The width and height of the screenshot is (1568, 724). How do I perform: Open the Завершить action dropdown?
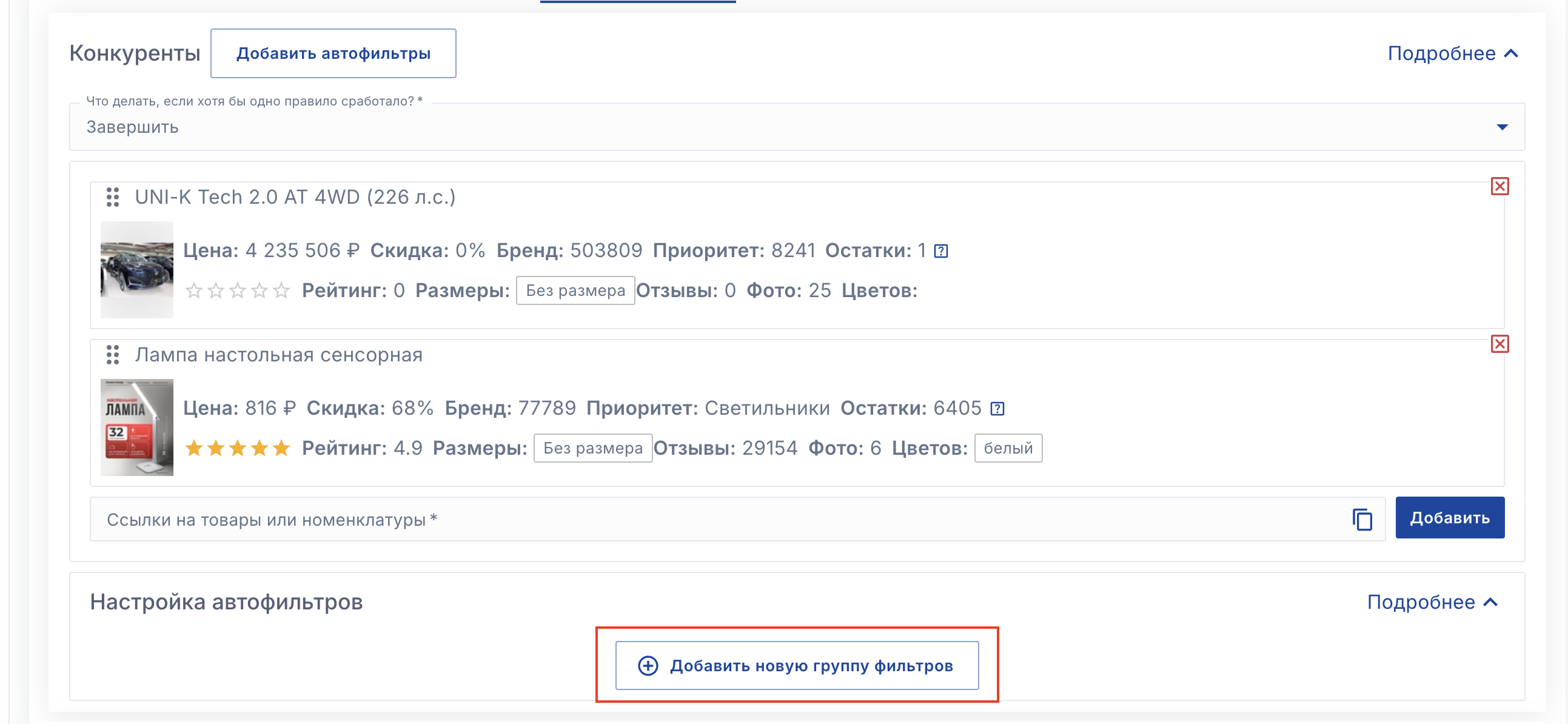coord(1502,127)
